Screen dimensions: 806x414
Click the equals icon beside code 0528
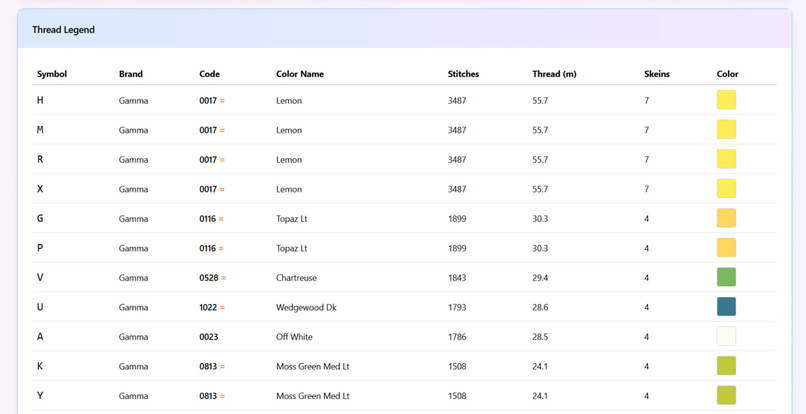click(x=224, y=278)
